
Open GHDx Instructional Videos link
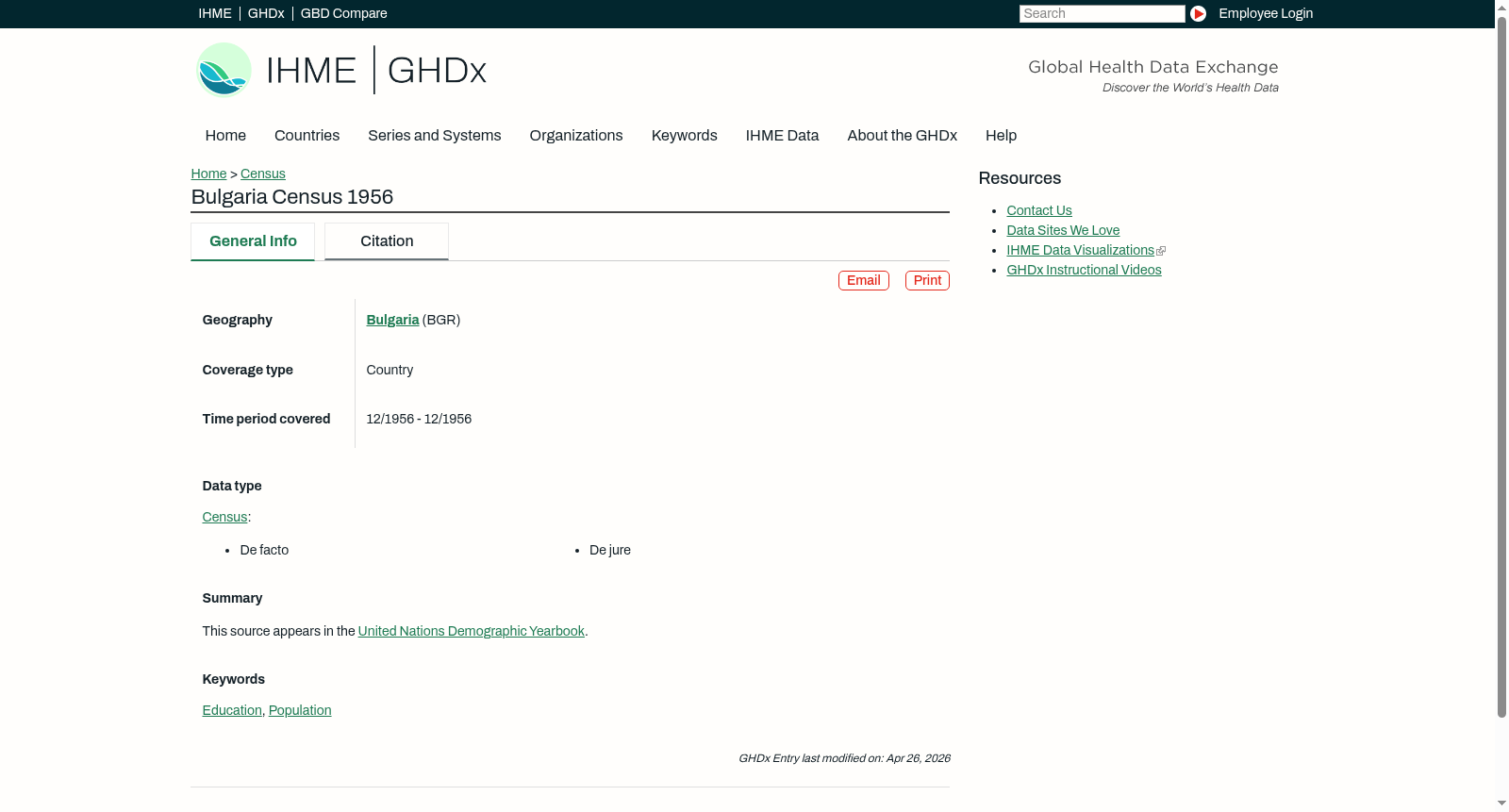(x=1084, y=271)
